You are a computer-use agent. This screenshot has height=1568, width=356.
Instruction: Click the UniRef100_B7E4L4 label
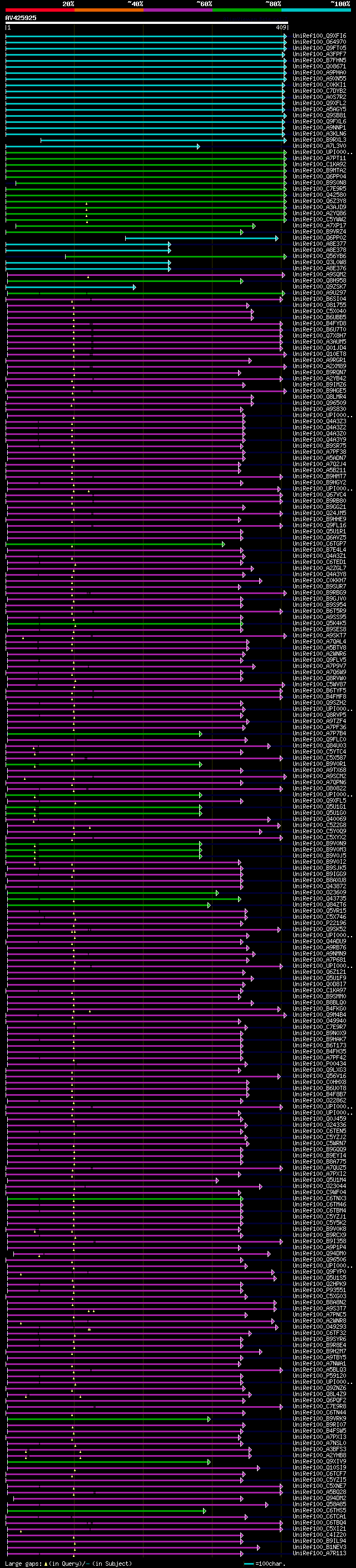click(x=319, y=550)
